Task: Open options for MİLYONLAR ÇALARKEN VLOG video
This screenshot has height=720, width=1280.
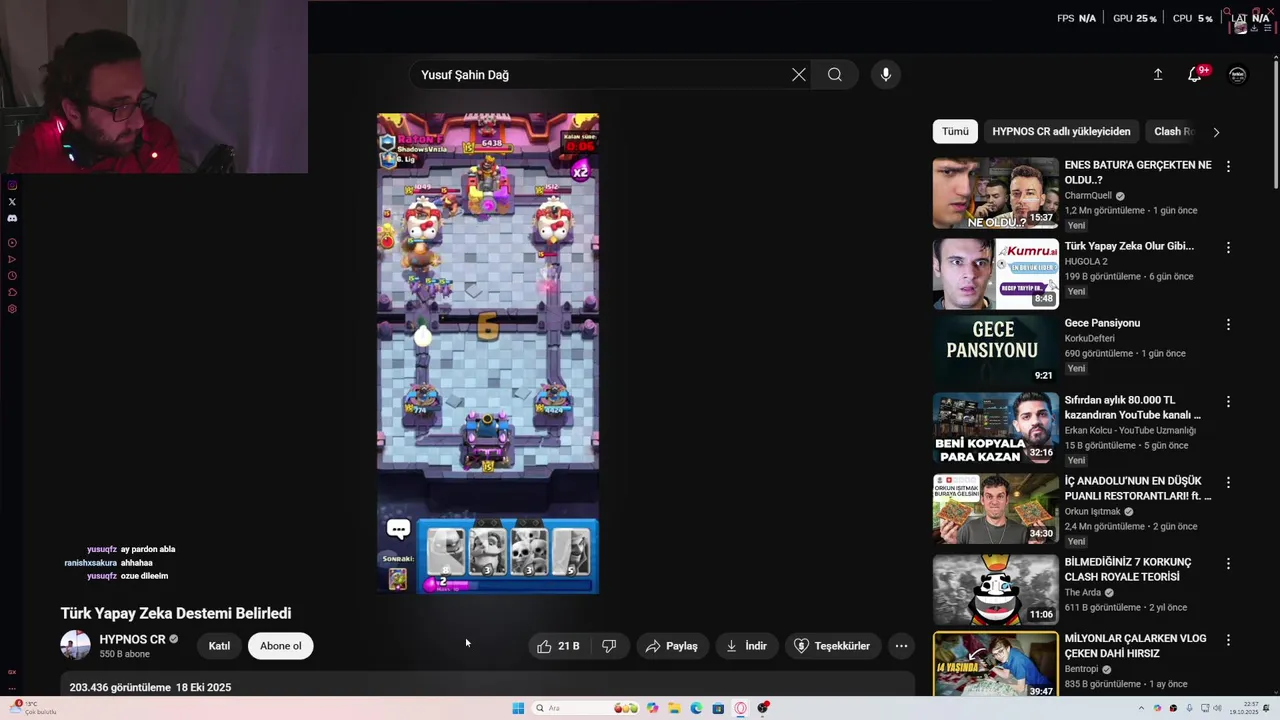Action: [1228, 639]
